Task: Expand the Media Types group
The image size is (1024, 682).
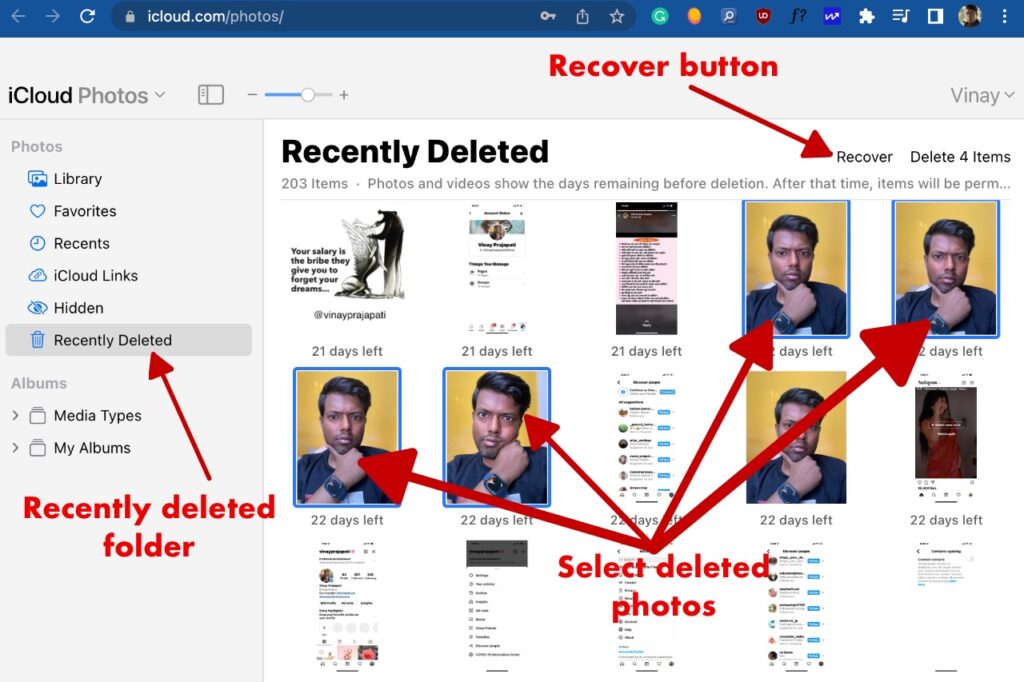Action: 15,415
